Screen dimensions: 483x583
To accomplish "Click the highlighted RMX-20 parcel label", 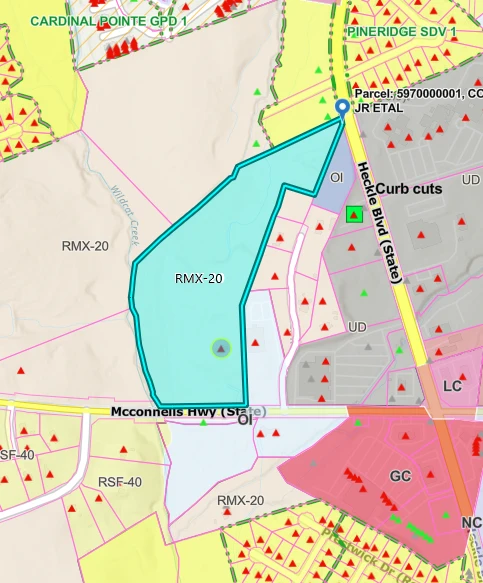I will pos(199,278).
